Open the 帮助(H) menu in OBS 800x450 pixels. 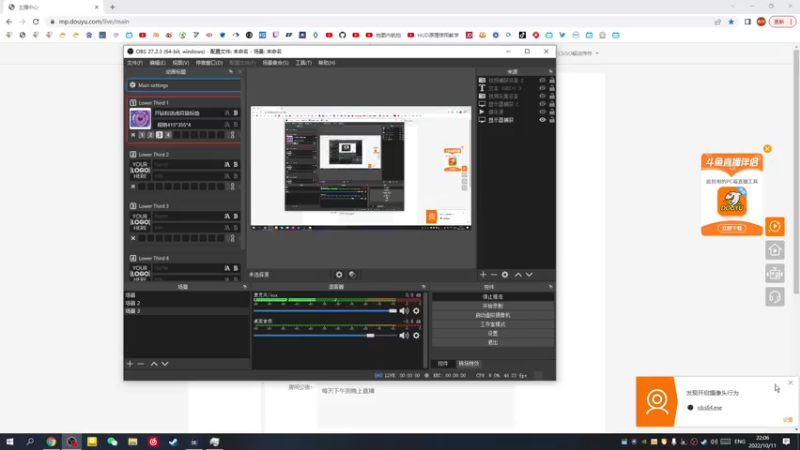[327, 63]
